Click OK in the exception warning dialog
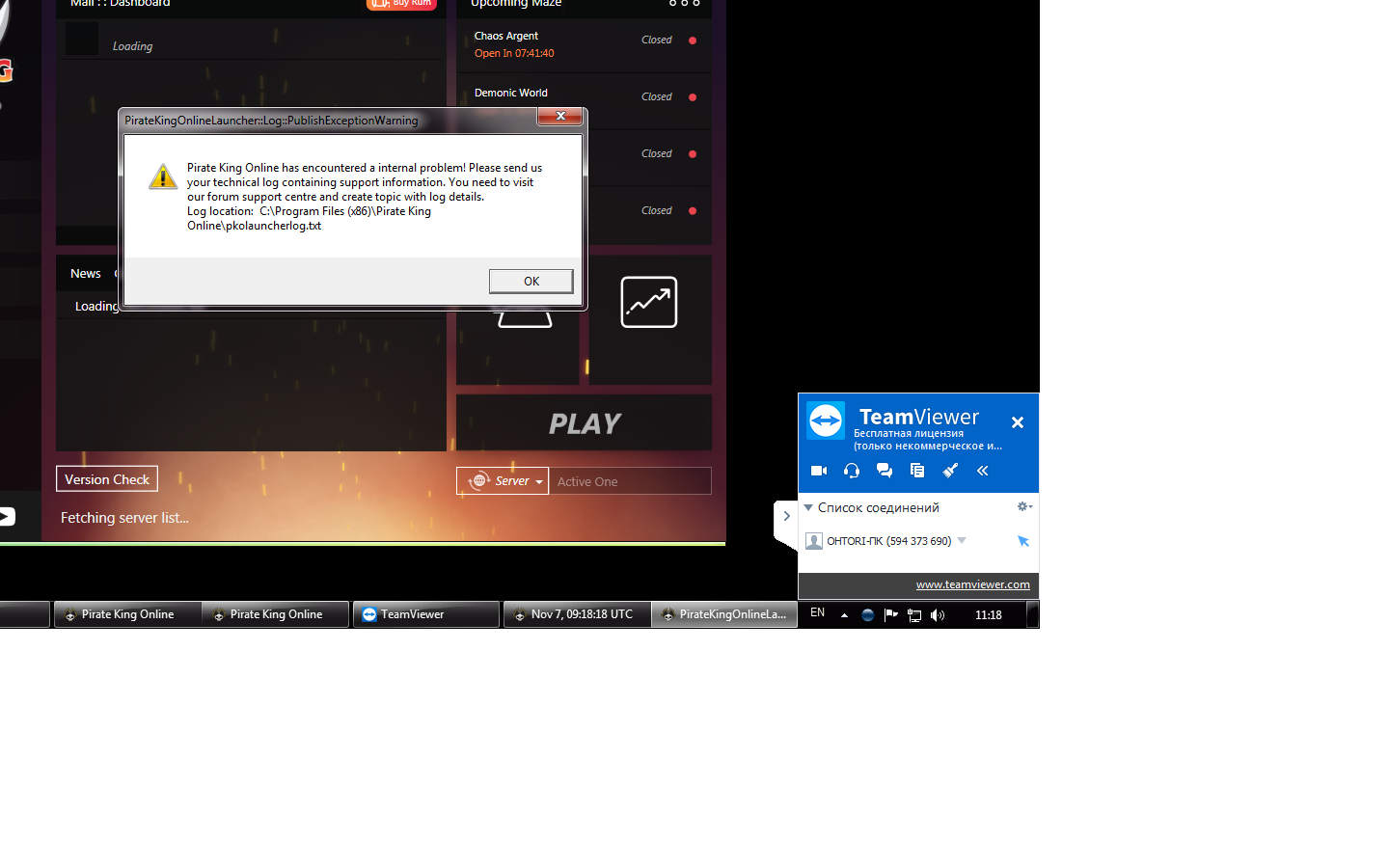This screenshot has width=1389, height=868. coord(531,282)
